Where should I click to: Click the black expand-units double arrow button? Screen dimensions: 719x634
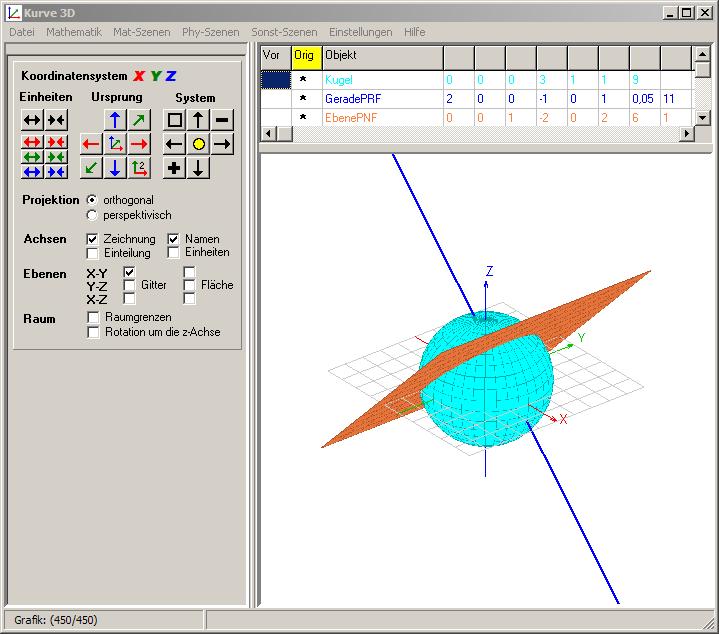tap(31, 121)
